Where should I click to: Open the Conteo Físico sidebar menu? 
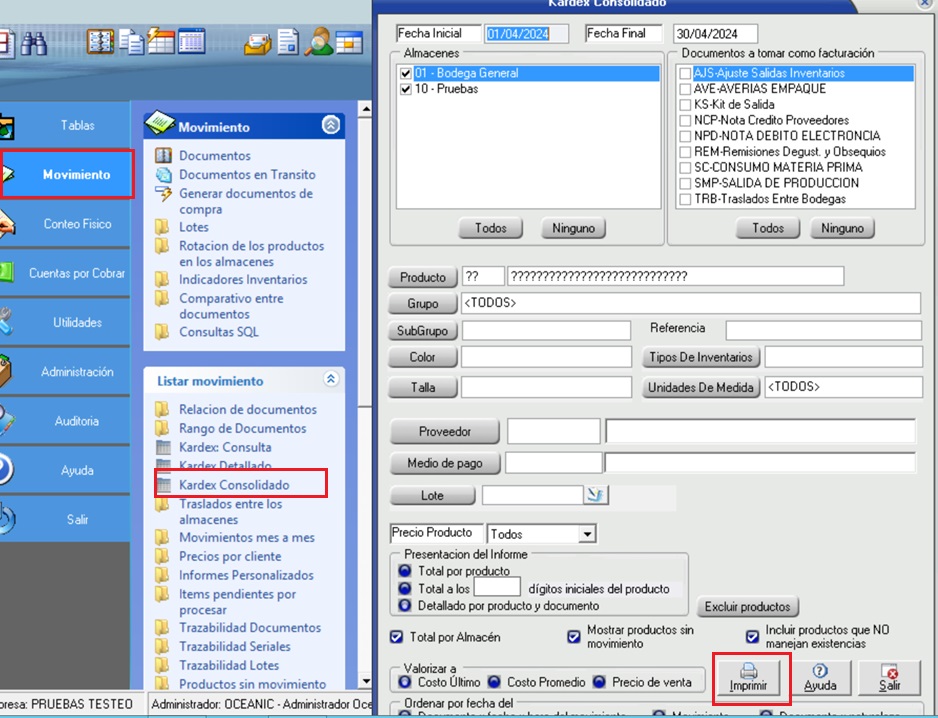click(x=76, y=224)
